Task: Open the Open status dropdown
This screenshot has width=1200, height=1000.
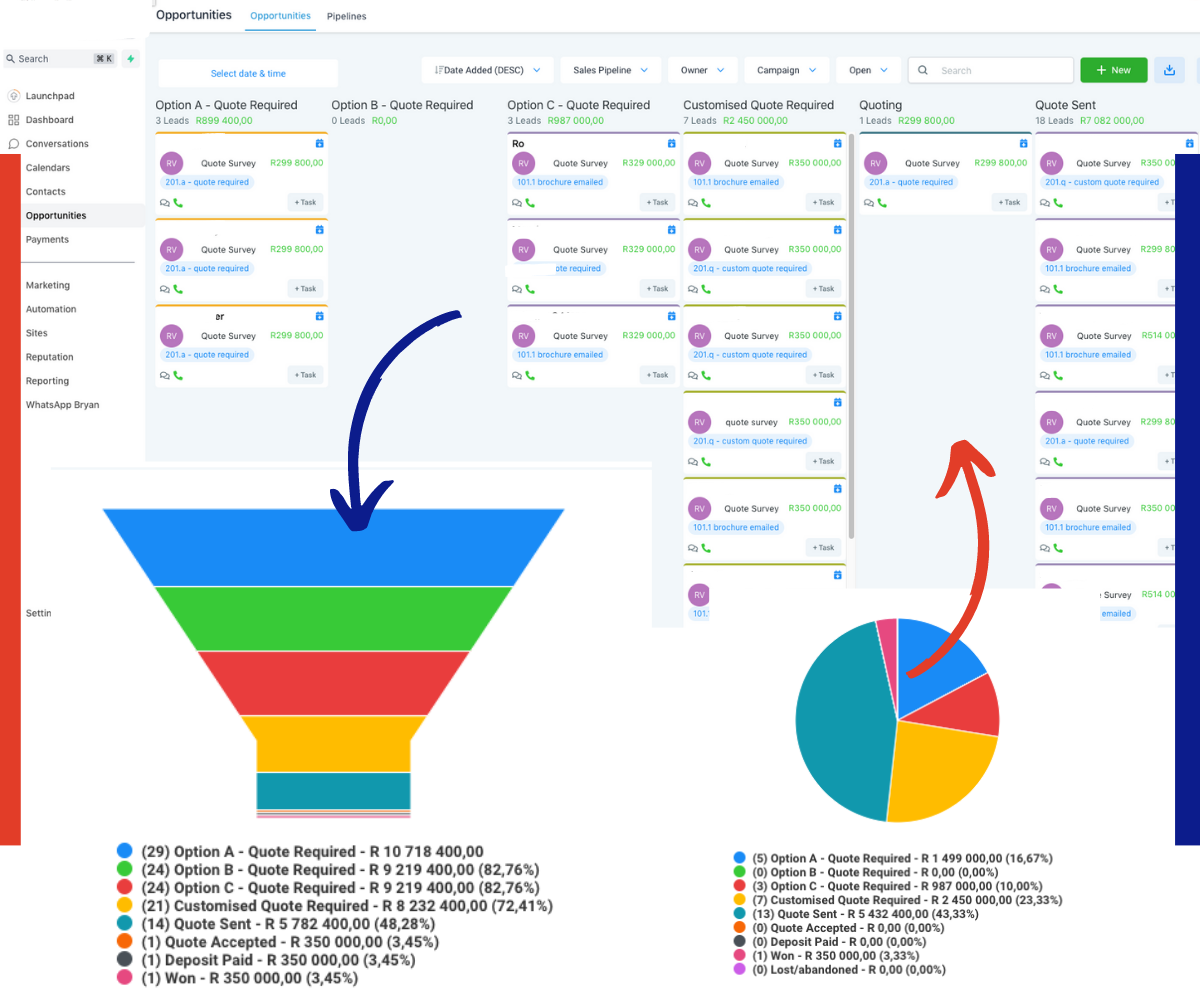Action: pyautogui.click(x=868, y=70)
